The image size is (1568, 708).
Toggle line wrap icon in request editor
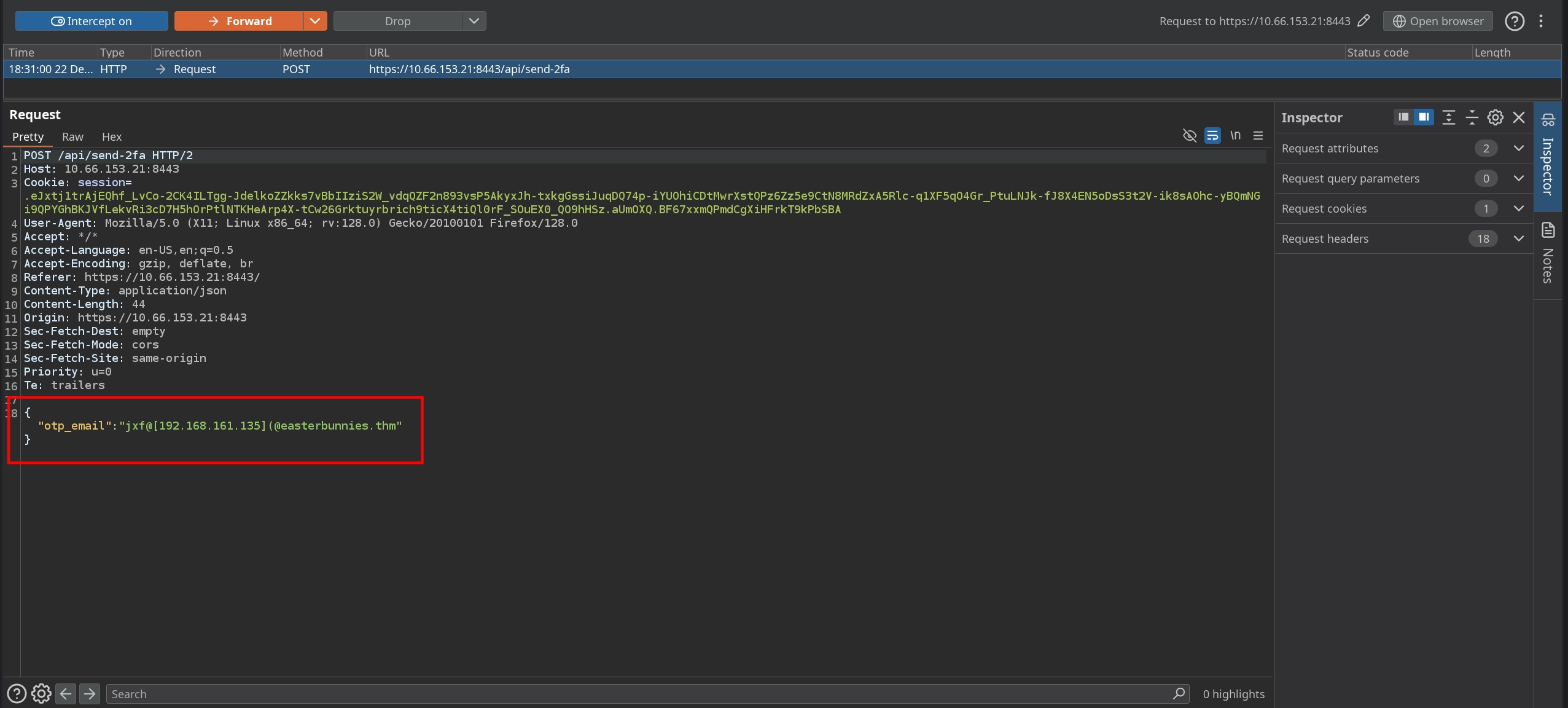point(1212,136)
